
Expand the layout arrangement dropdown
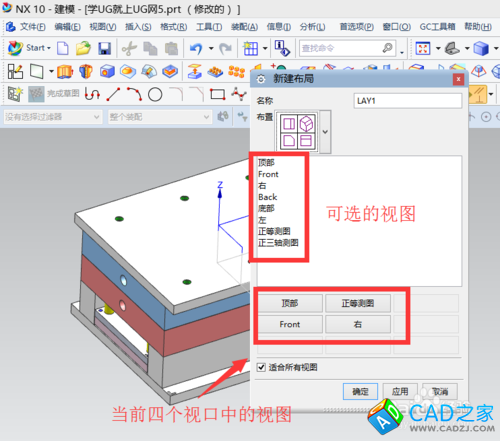325,132
